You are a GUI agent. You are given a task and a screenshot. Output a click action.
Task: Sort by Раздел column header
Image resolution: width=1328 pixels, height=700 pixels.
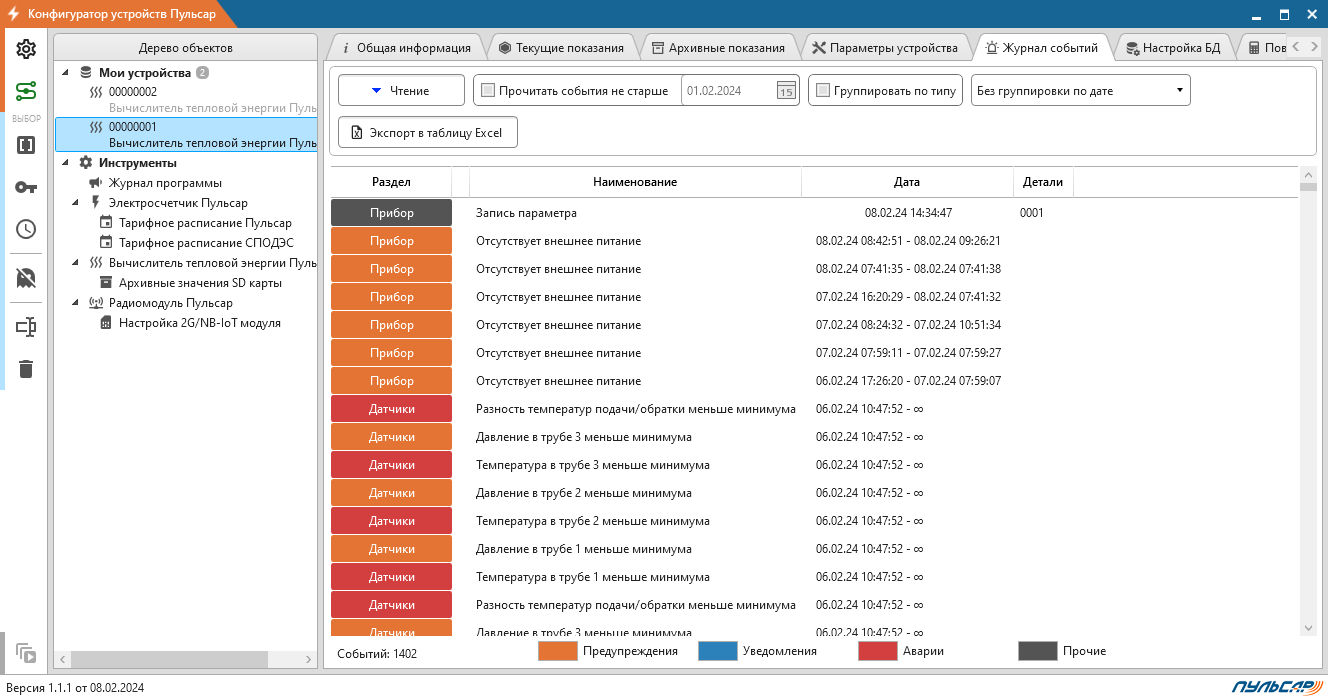point(391,182)
